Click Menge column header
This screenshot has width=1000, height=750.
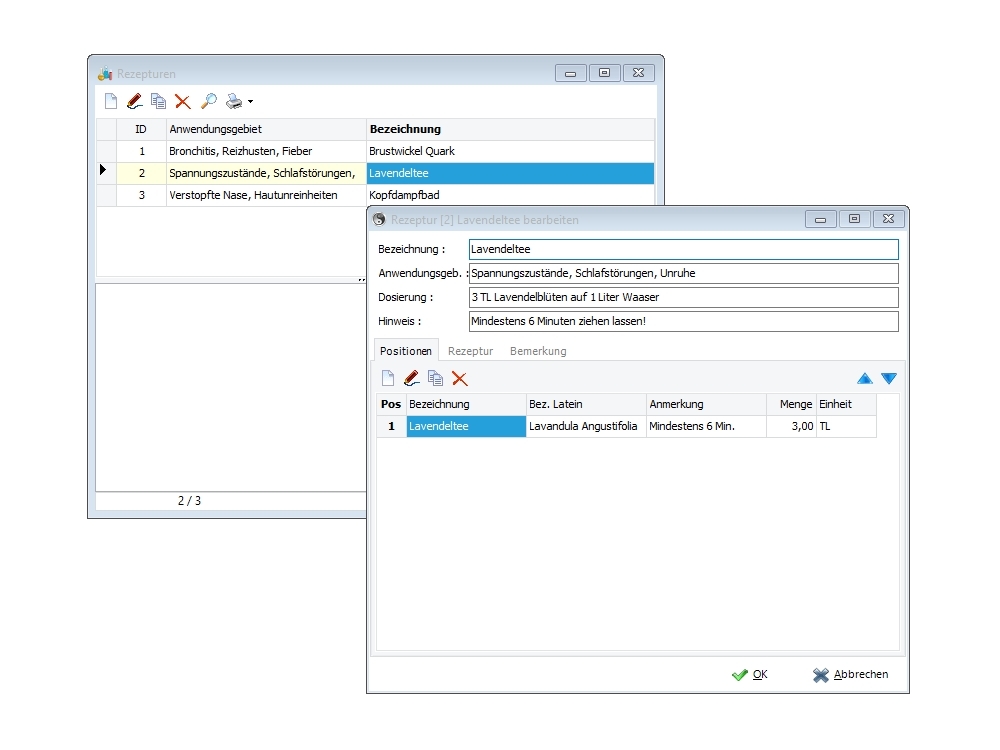tap(791, 404)
